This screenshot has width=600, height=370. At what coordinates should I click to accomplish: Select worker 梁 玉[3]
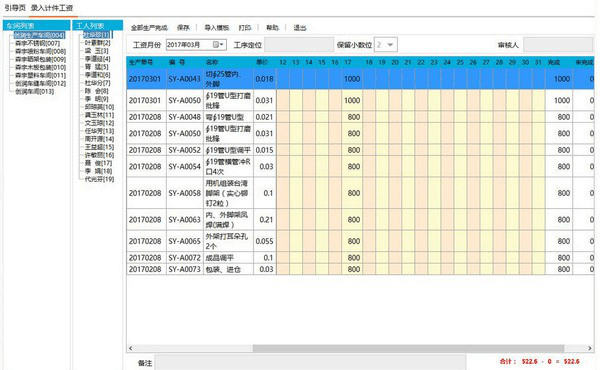[97, 51]
